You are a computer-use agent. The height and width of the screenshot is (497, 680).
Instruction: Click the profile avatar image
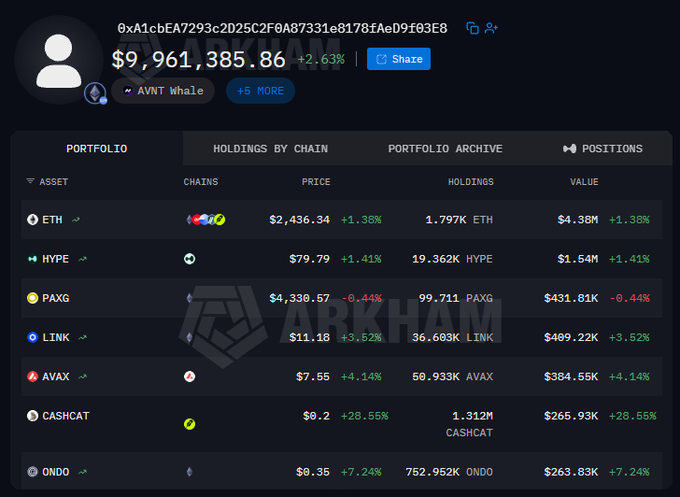pyautogui.click(x=59, y=60)
